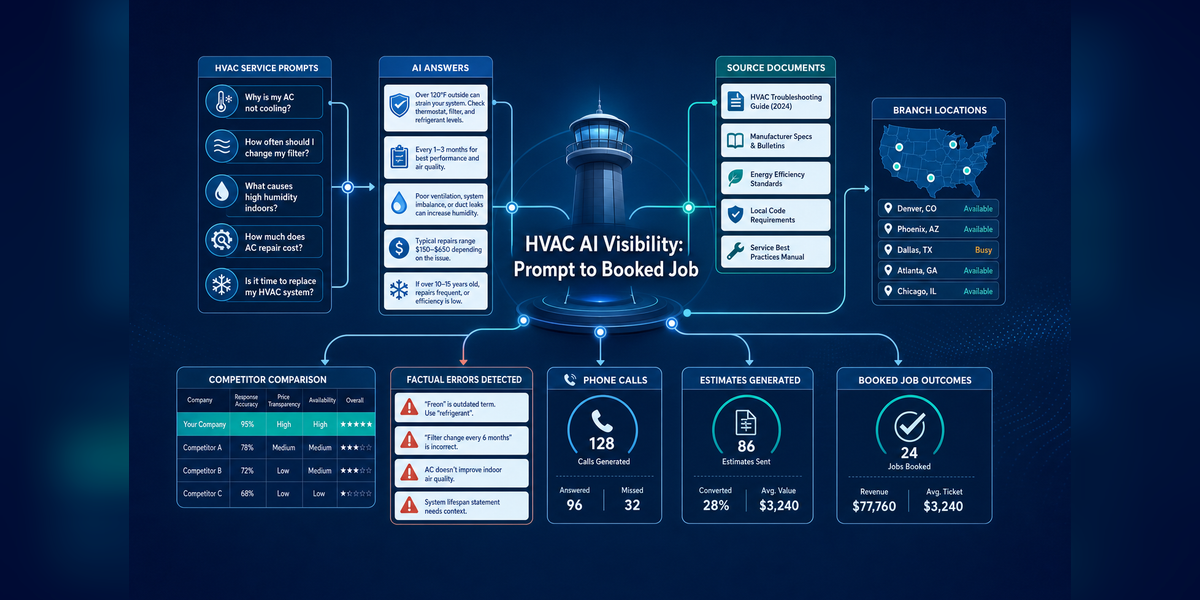Click the gear wrench icon beside repair cost prompt
1200x600 pixels.
pos(220,239)
